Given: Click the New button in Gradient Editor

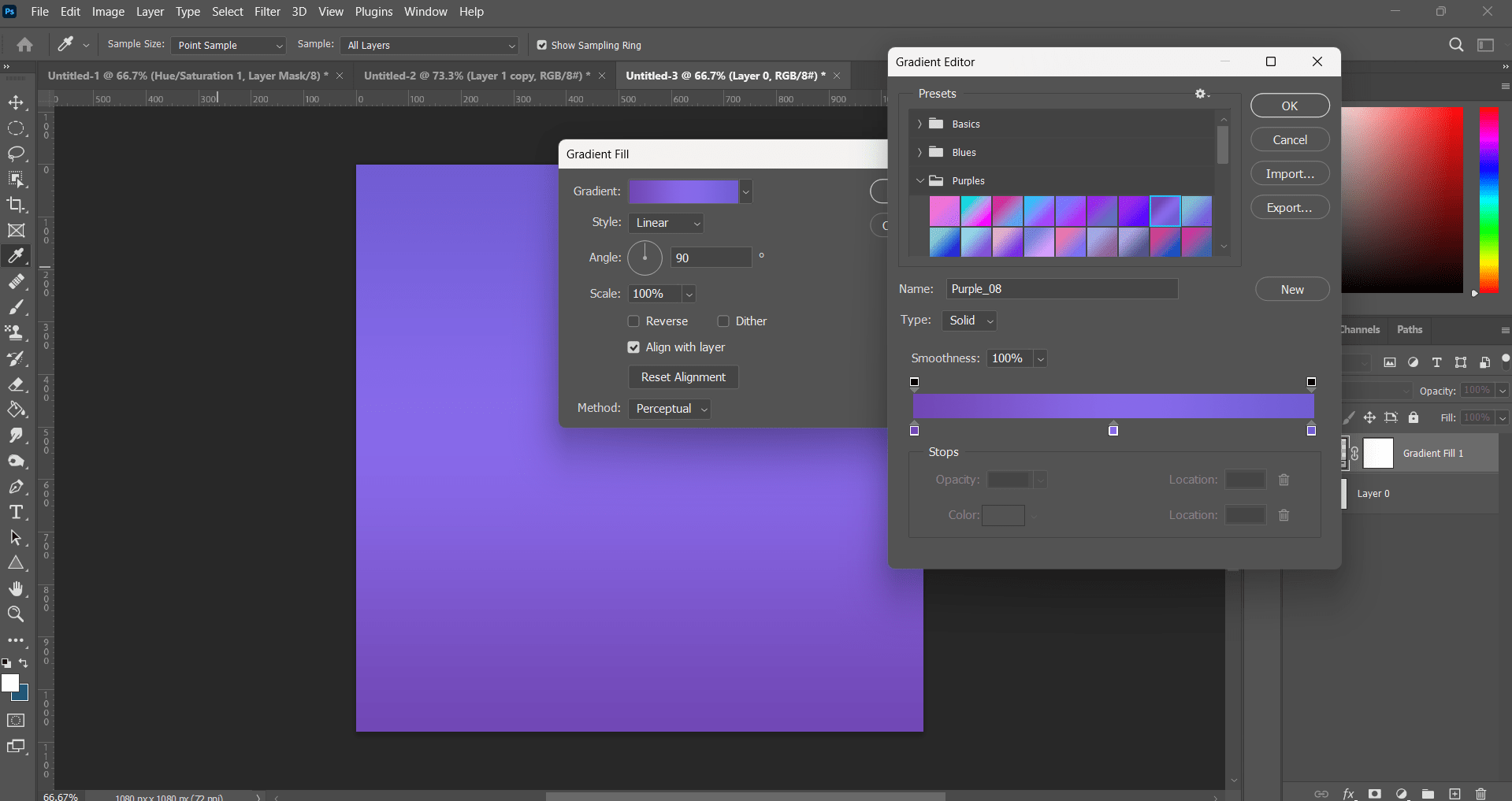Looking at the screenshot, I should pos(1291,289).
